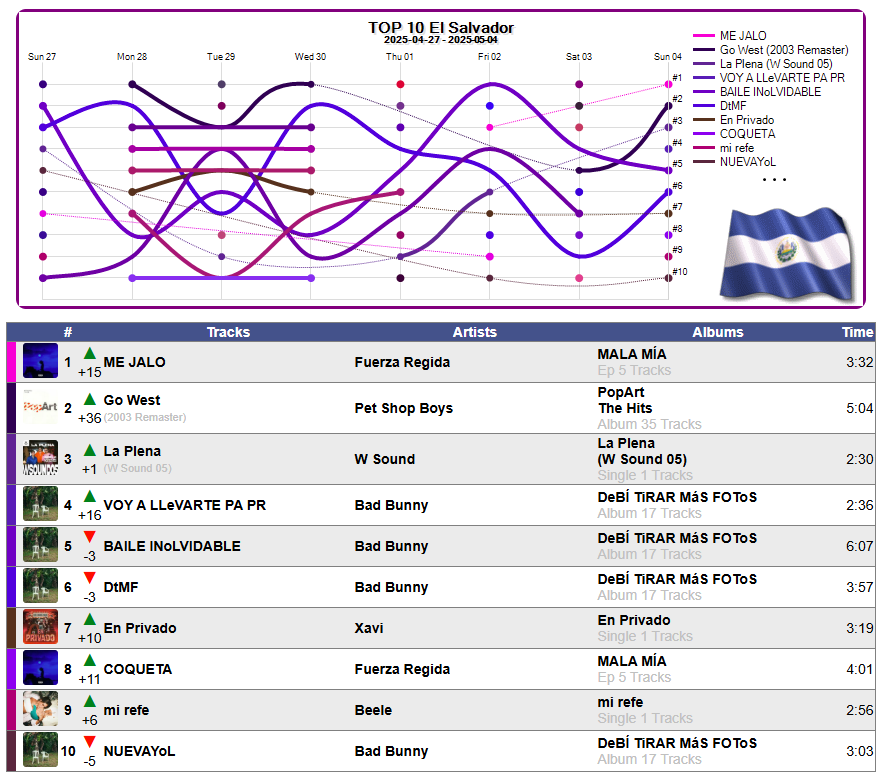Click the PopArt The Hits album name

625,400
